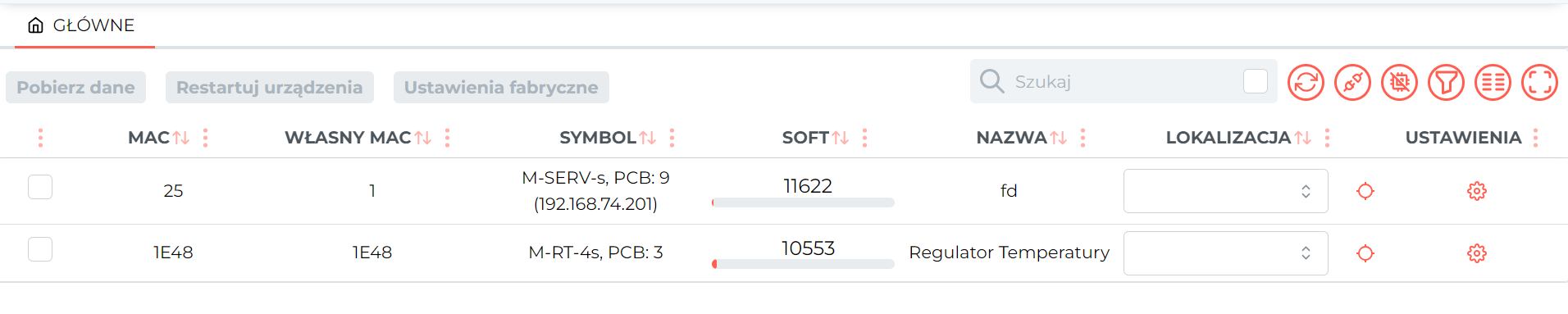The image size is (1568, 314).
Task: Click the Pobierz dane button
Action: pyautogui.click(x=75, y=88)
